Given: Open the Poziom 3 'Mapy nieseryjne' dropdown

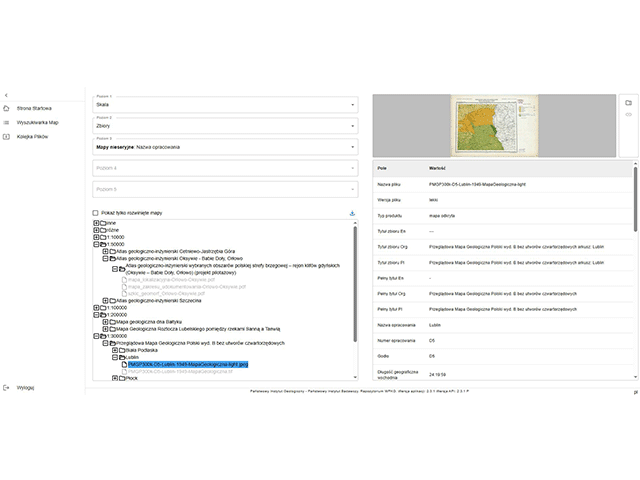Looking at the screenshot, I should [225, 147].
